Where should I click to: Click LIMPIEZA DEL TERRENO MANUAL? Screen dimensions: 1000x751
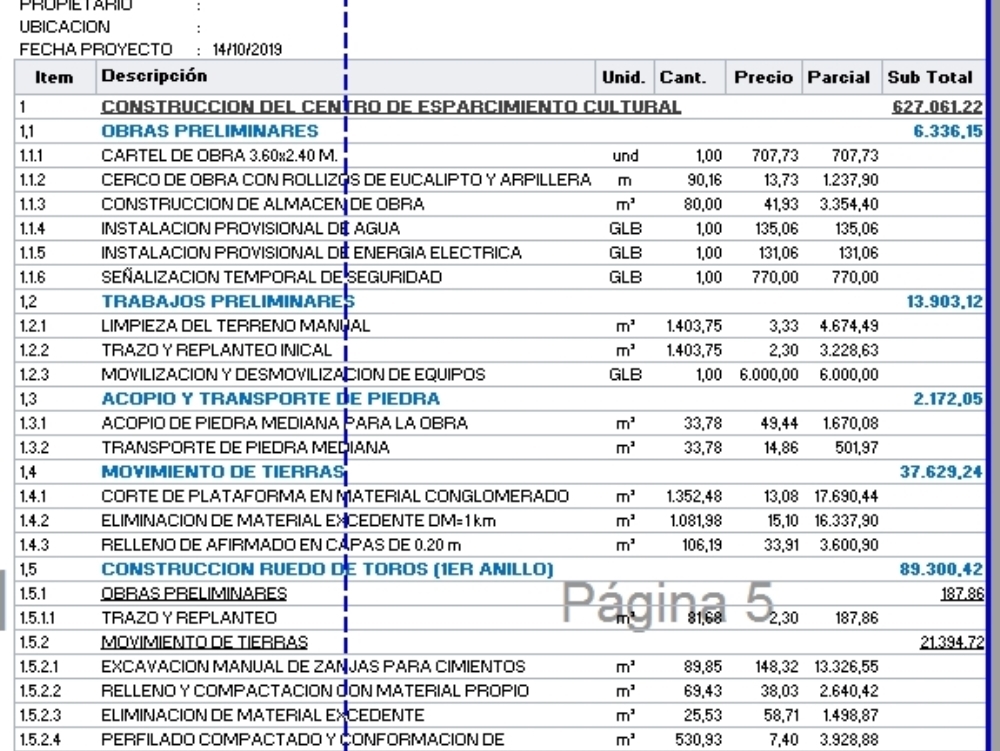coord(235,326)
